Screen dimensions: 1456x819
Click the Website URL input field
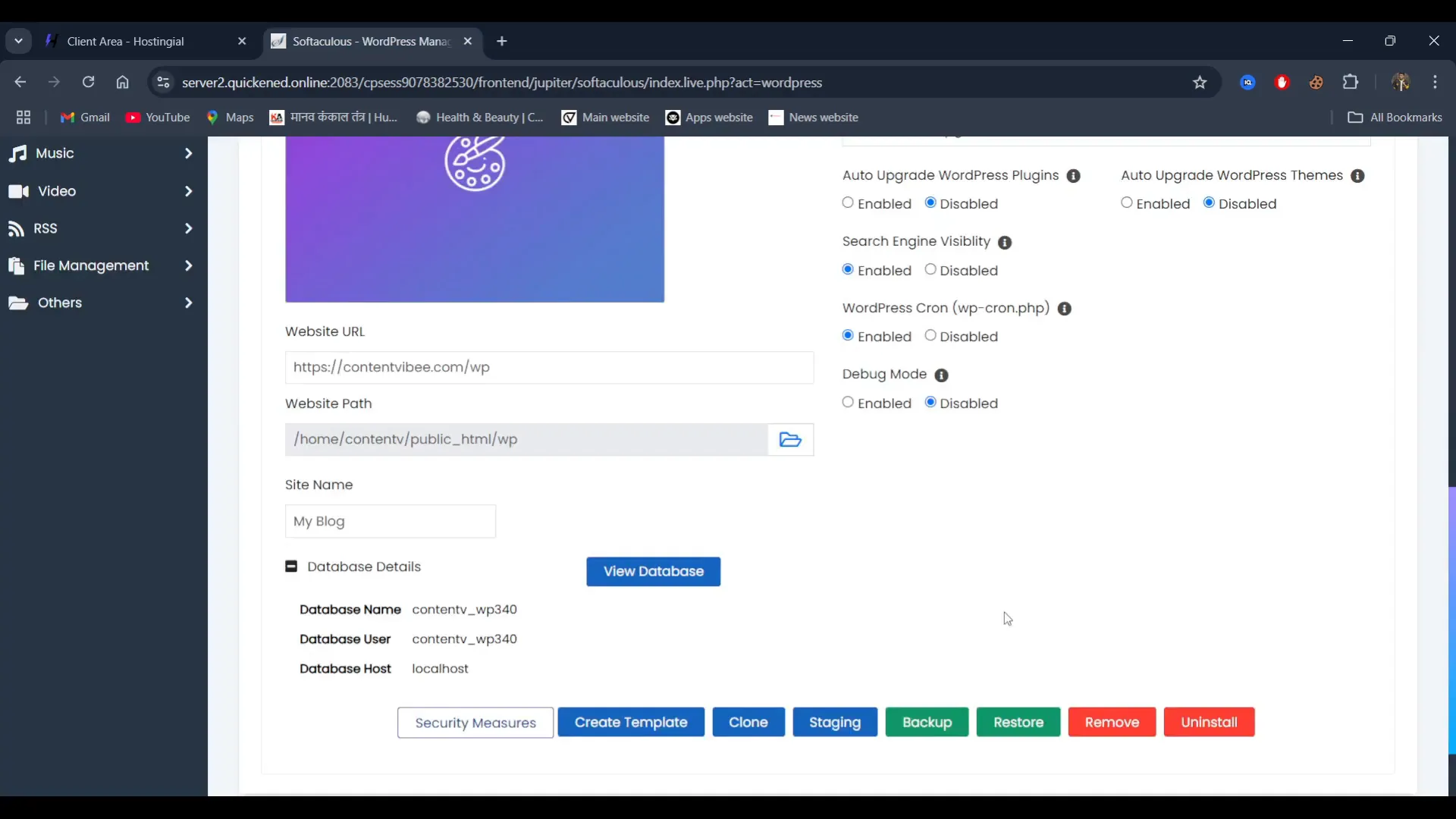tap(549, 368)
